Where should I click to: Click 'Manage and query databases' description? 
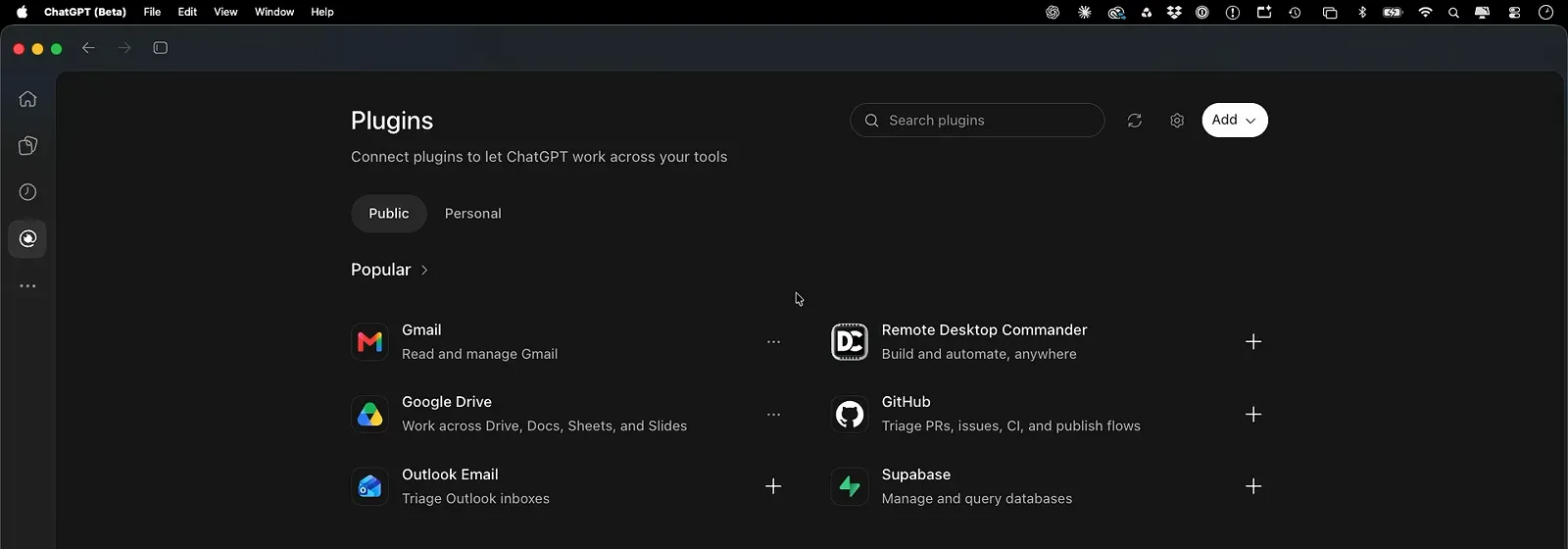pyautogui.click(x=976, y=499)
